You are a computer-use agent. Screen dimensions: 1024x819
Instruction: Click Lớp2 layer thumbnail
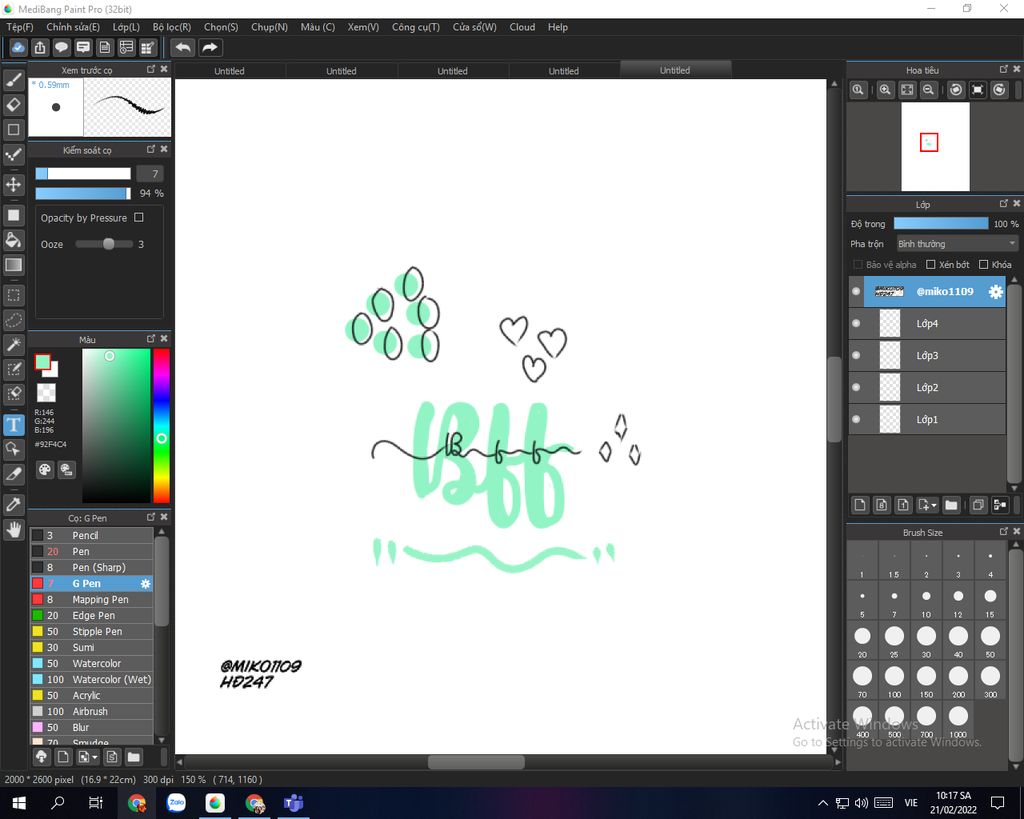click(889, 387)
